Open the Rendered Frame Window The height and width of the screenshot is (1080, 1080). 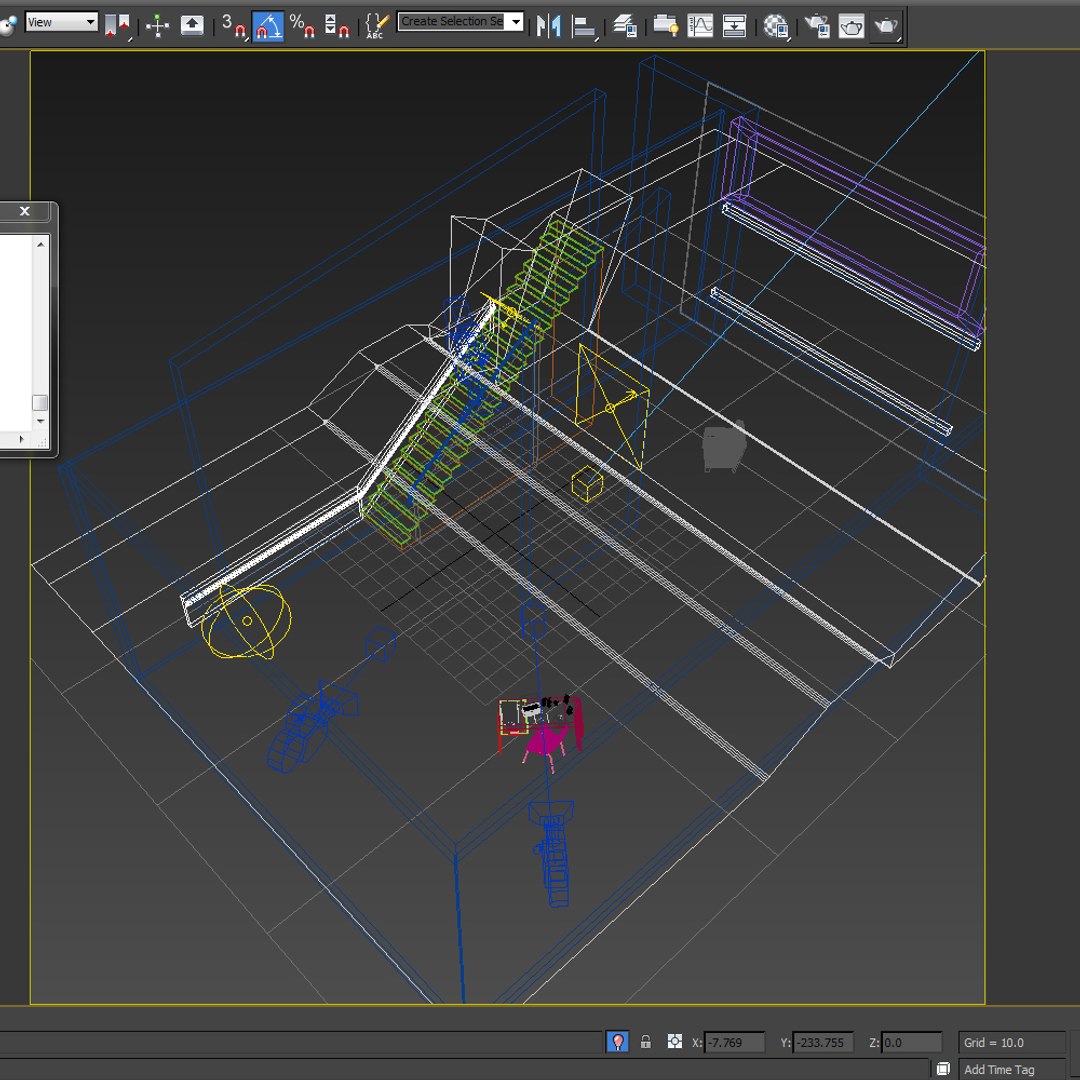(851, 26)
